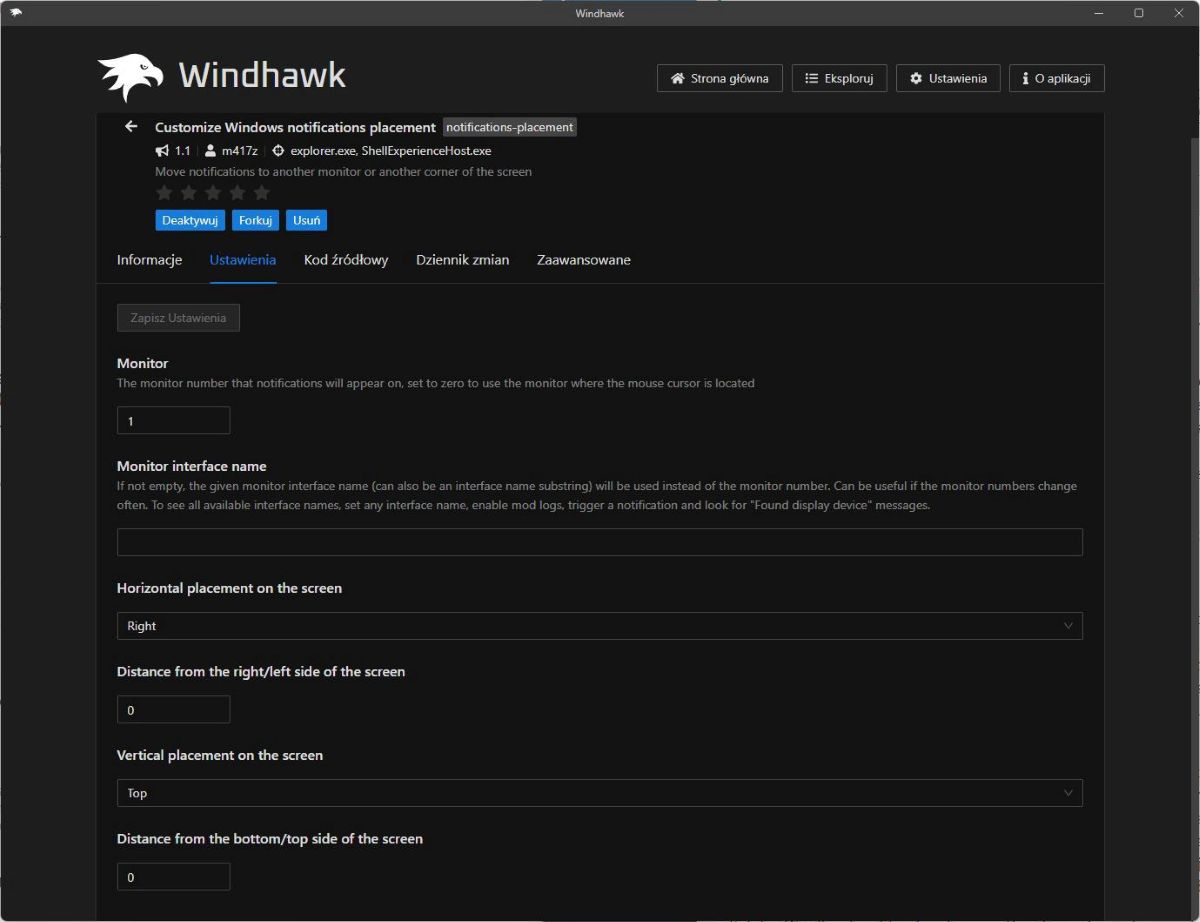
Task: Open the Eksploruj page
Action: click(x=839, y=78)
